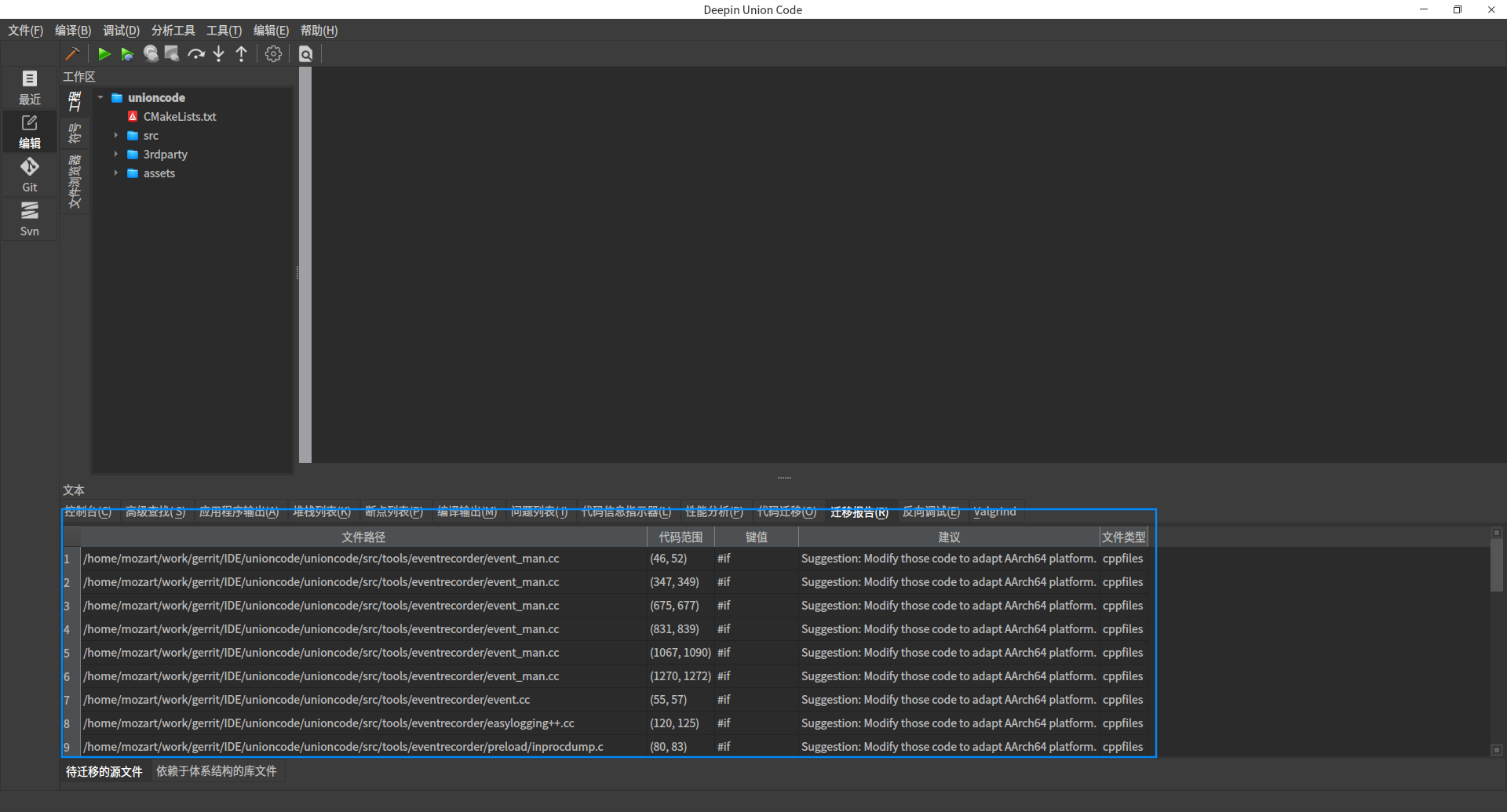Open the 调试(D) menu

121,31
